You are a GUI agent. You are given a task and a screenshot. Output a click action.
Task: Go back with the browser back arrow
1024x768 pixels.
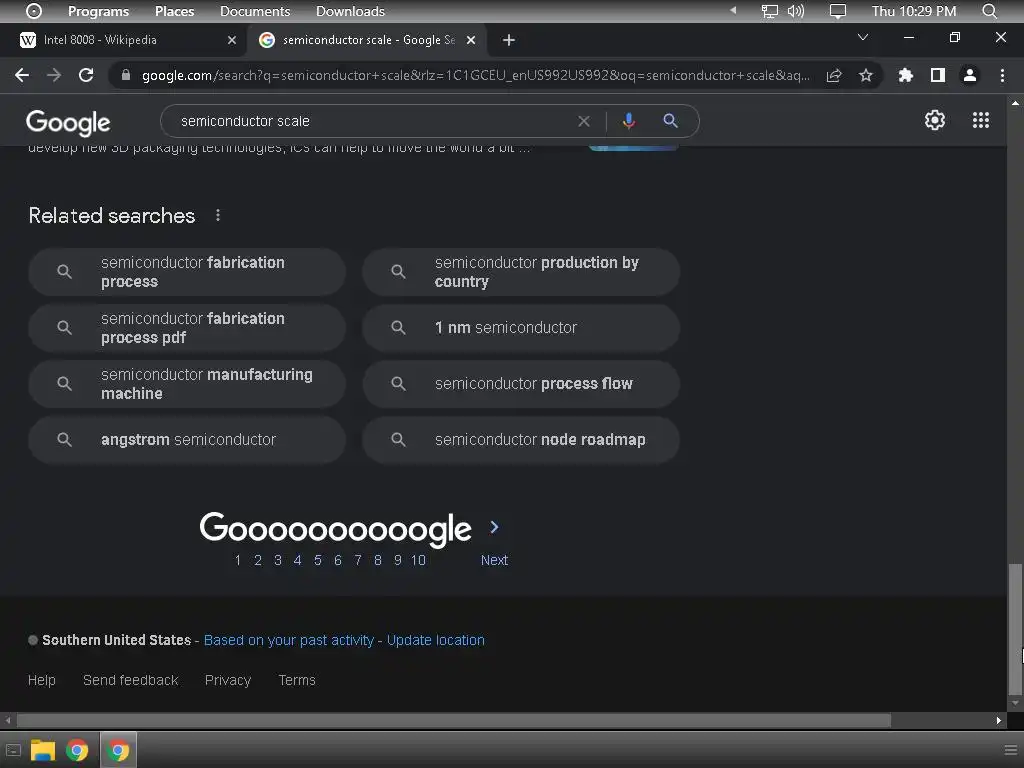point(22,75)
